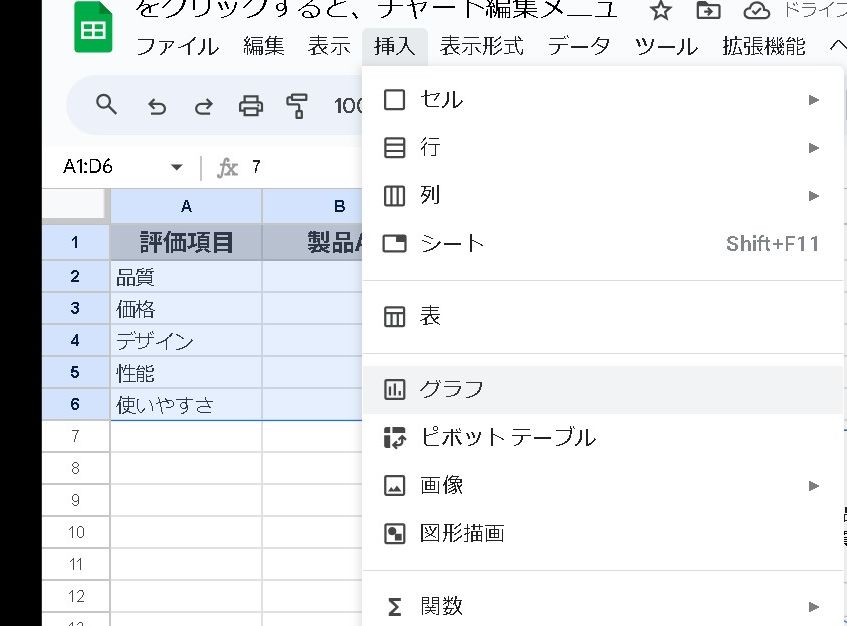Click the cloud save status icon
The height and width of the screenshot is (626, 847).
(x=756, y=11)
